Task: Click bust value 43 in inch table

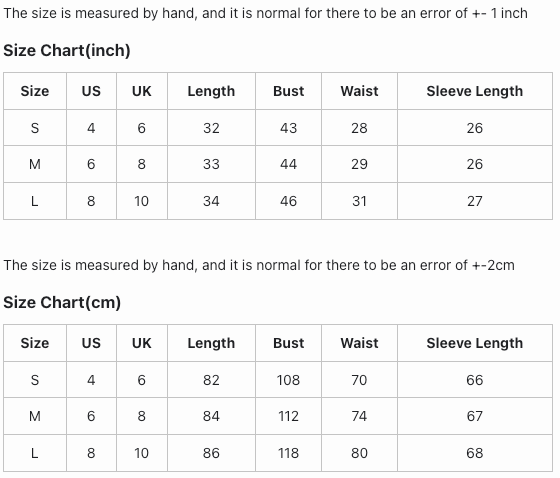Action: point(289,128)
